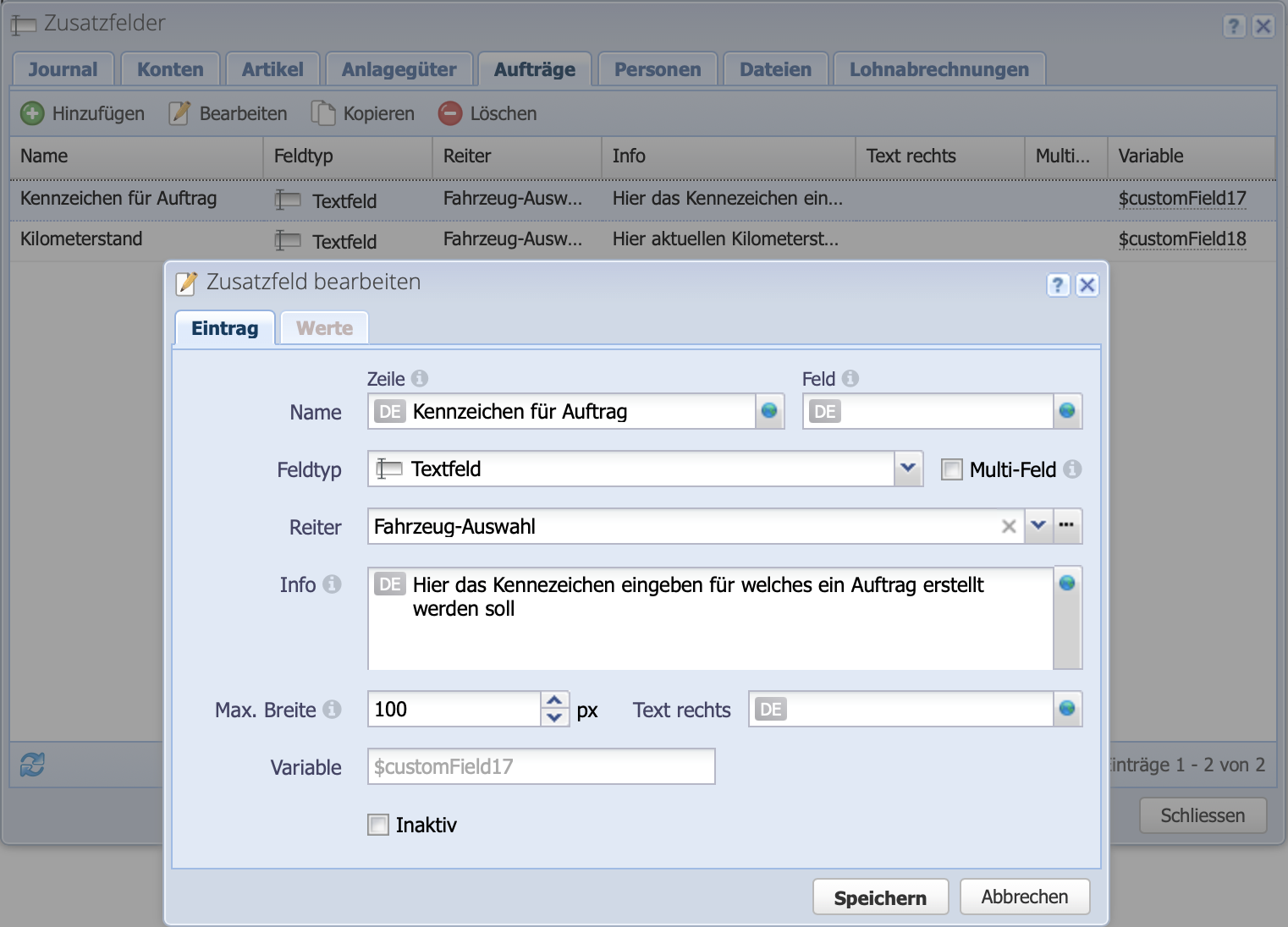Image resolution: width=1288 pixels, height=927 pixels.
Task: Open the Personen tab
Action: point(658,69)
